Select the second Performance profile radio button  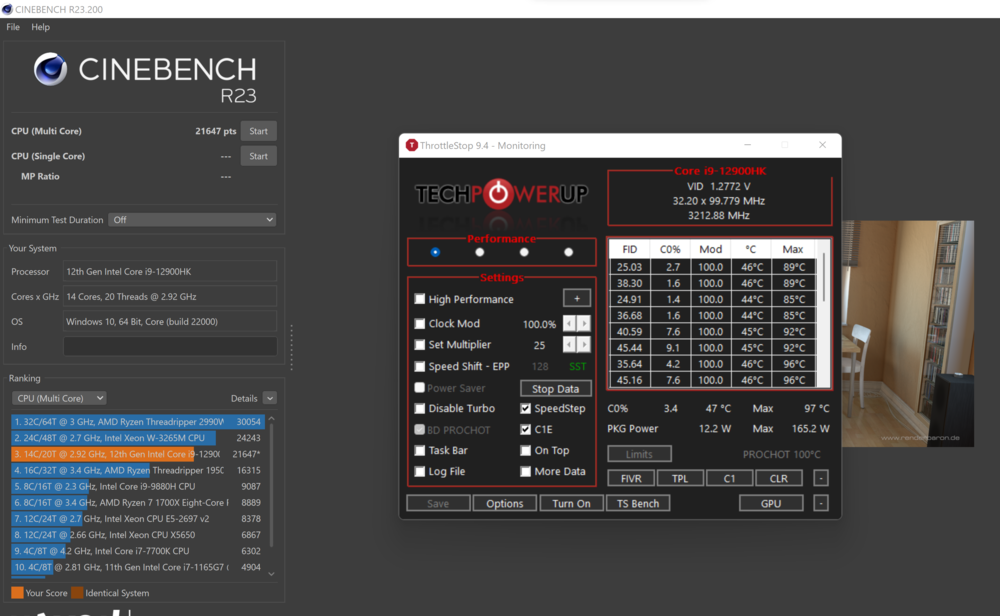[480, 252]
